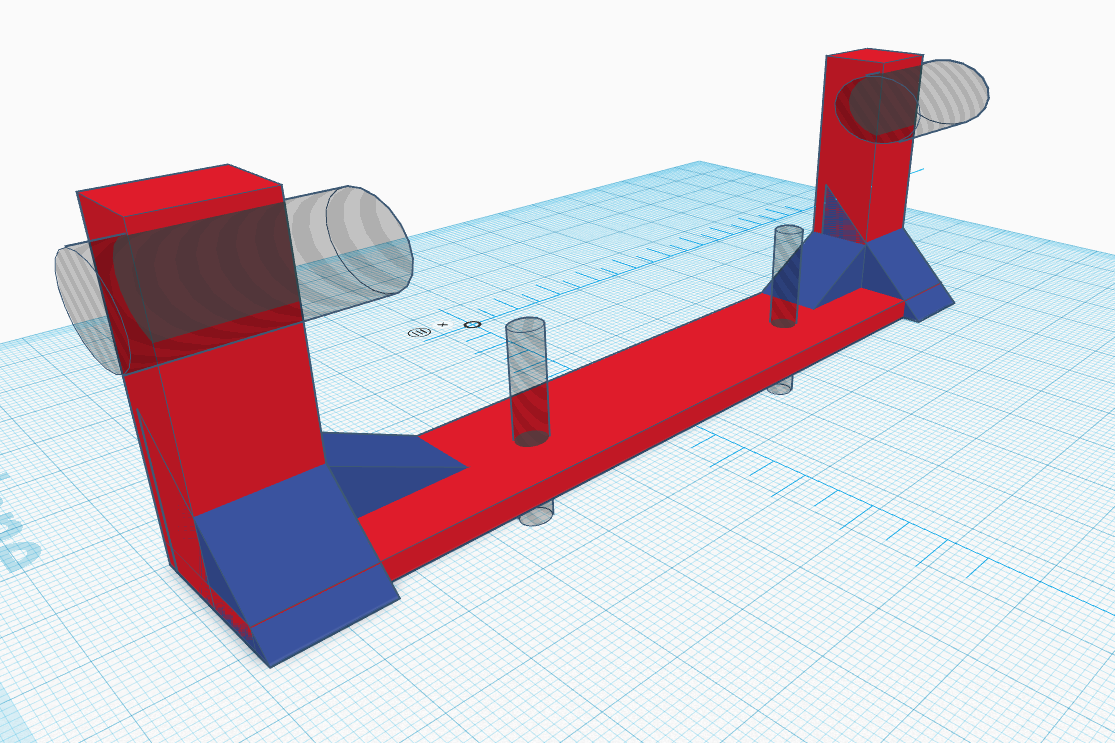Click the workplane watermark text at left edge
1115x743 pixels.
click(x=18, y=526)
